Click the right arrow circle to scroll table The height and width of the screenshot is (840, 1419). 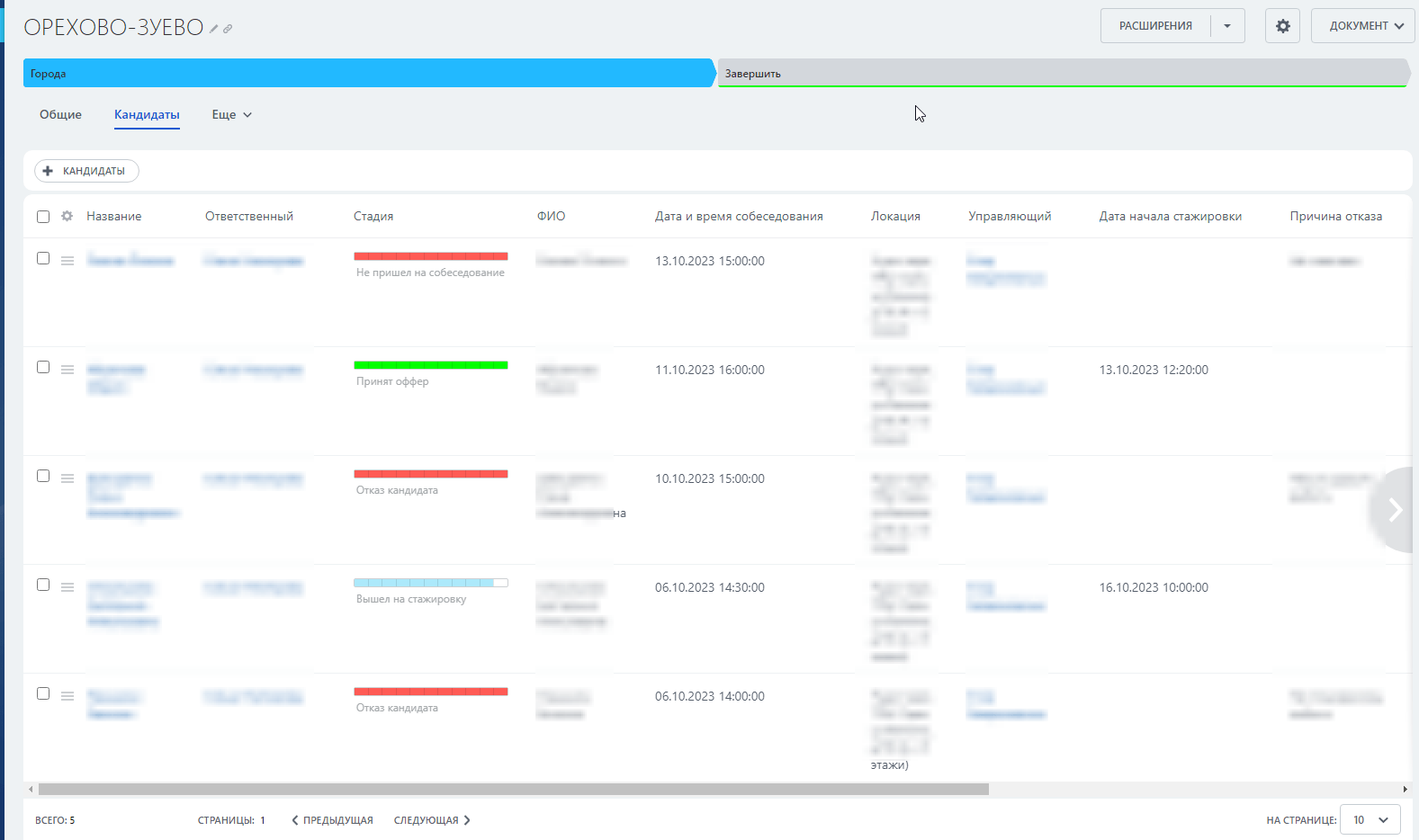pos(1395,510)
